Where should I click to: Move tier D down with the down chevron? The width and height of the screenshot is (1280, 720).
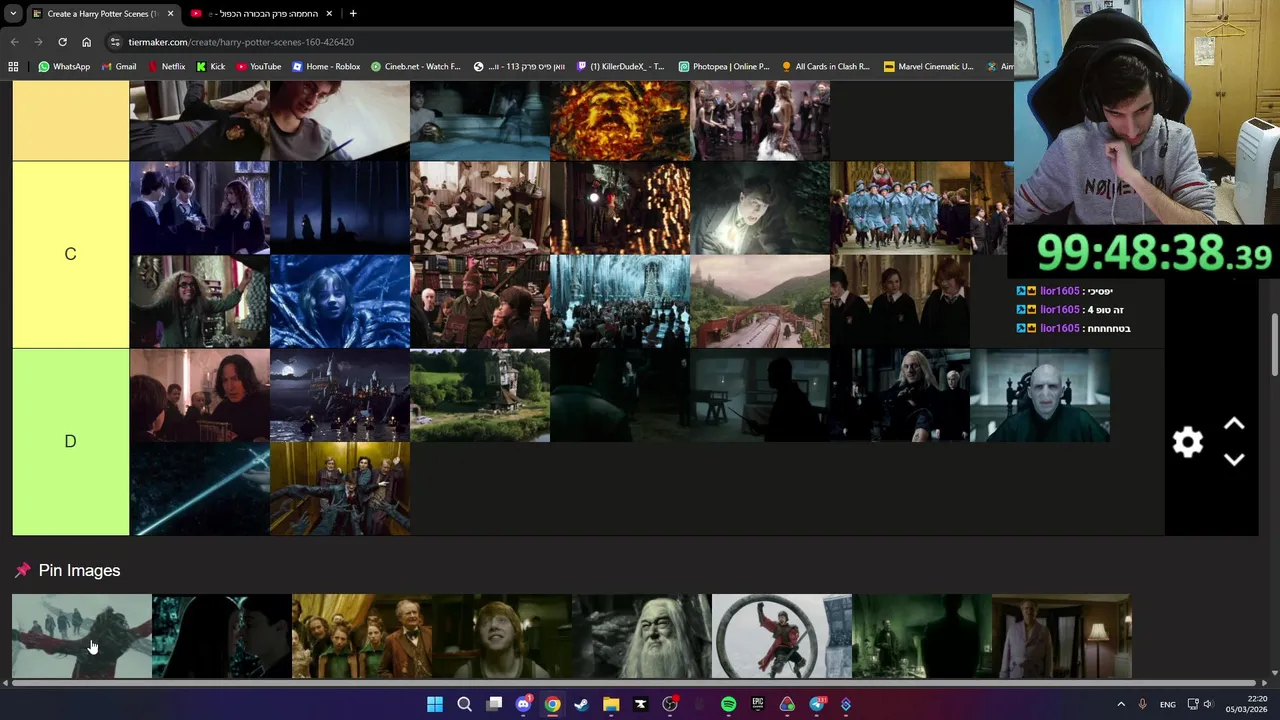click(1234, 460)
